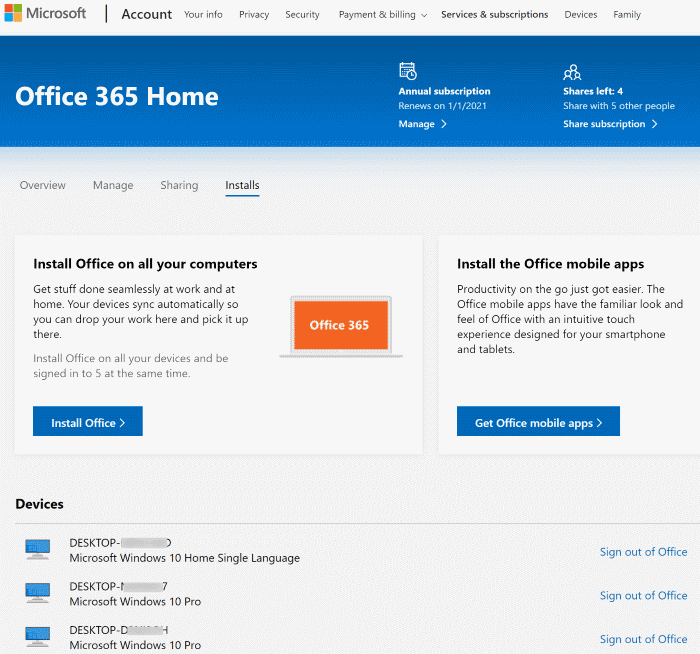
Task: Click 'Annual subscription' label
Action: tap(444, 92)
